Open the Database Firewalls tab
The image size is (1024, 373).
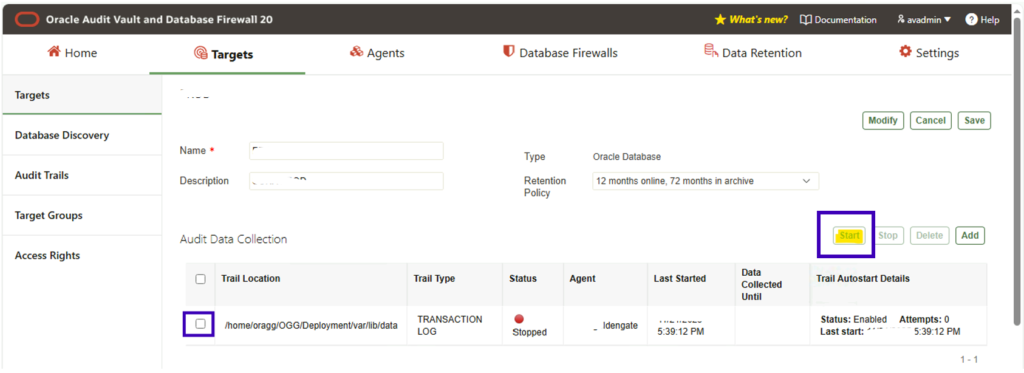(x=560, y=53)
